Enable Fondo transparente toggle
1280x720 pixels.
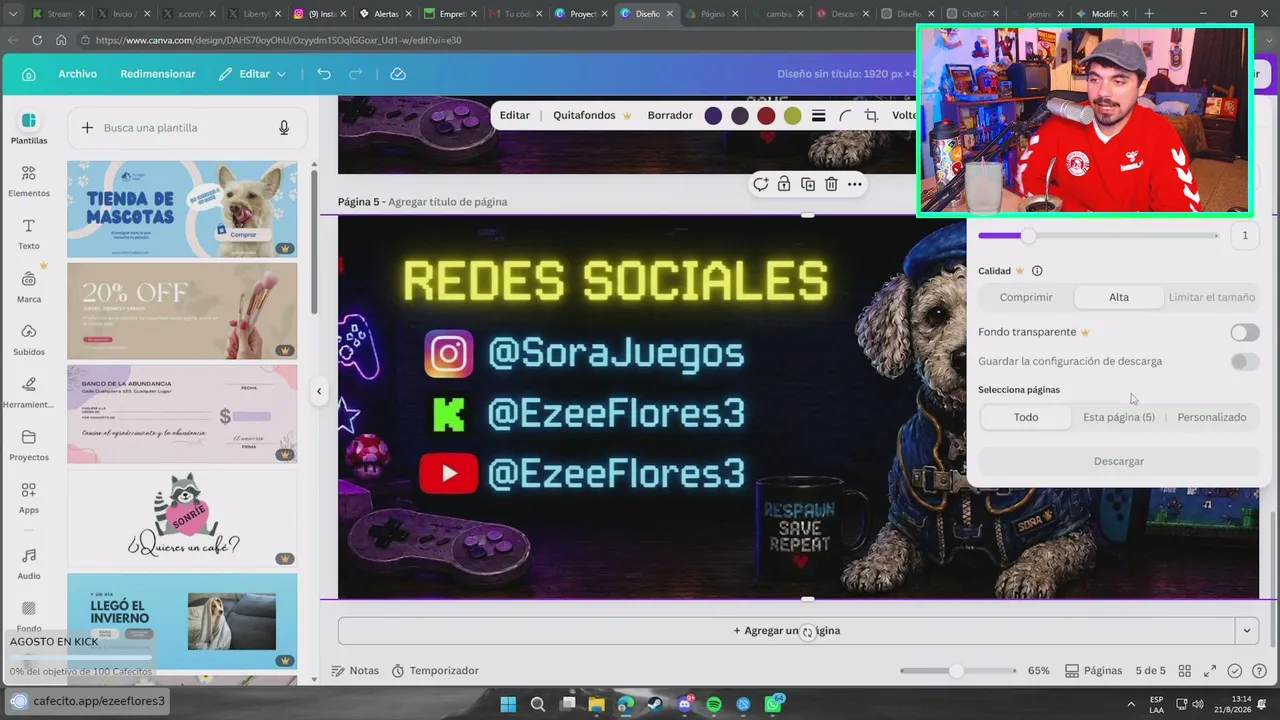coord(1245,332)
